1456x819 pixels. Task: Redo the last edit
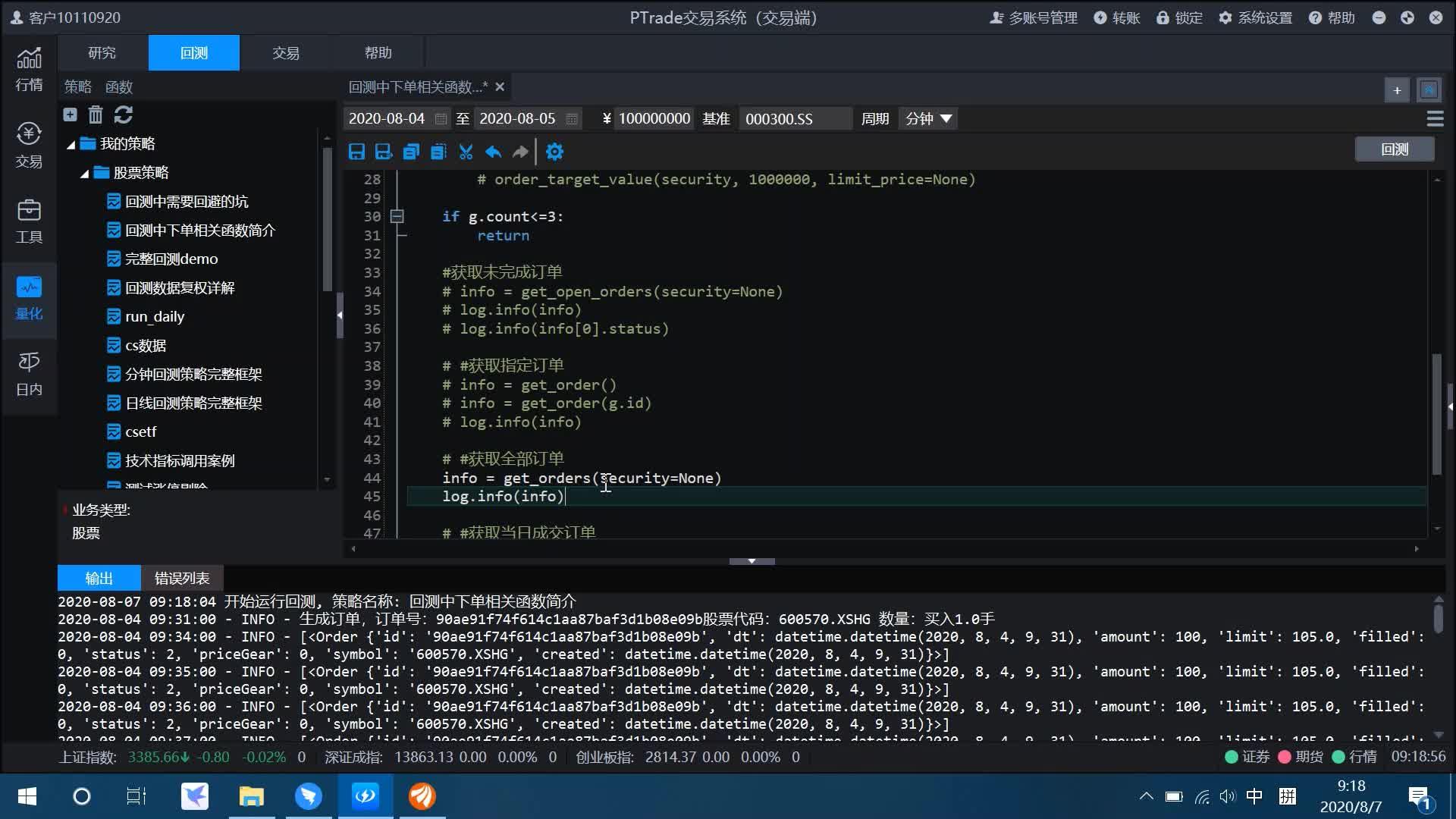pos(520,152)
